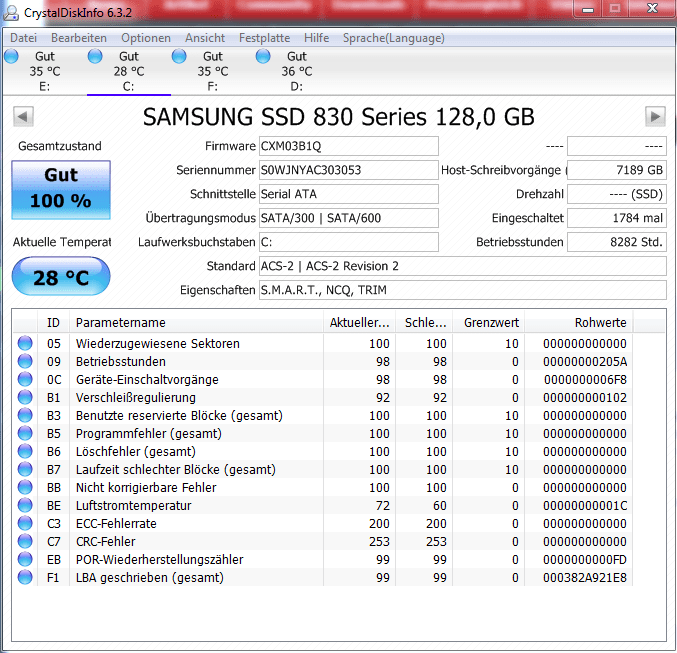Click the empty value field beside ---- label
677x653 pixels.
617,146
